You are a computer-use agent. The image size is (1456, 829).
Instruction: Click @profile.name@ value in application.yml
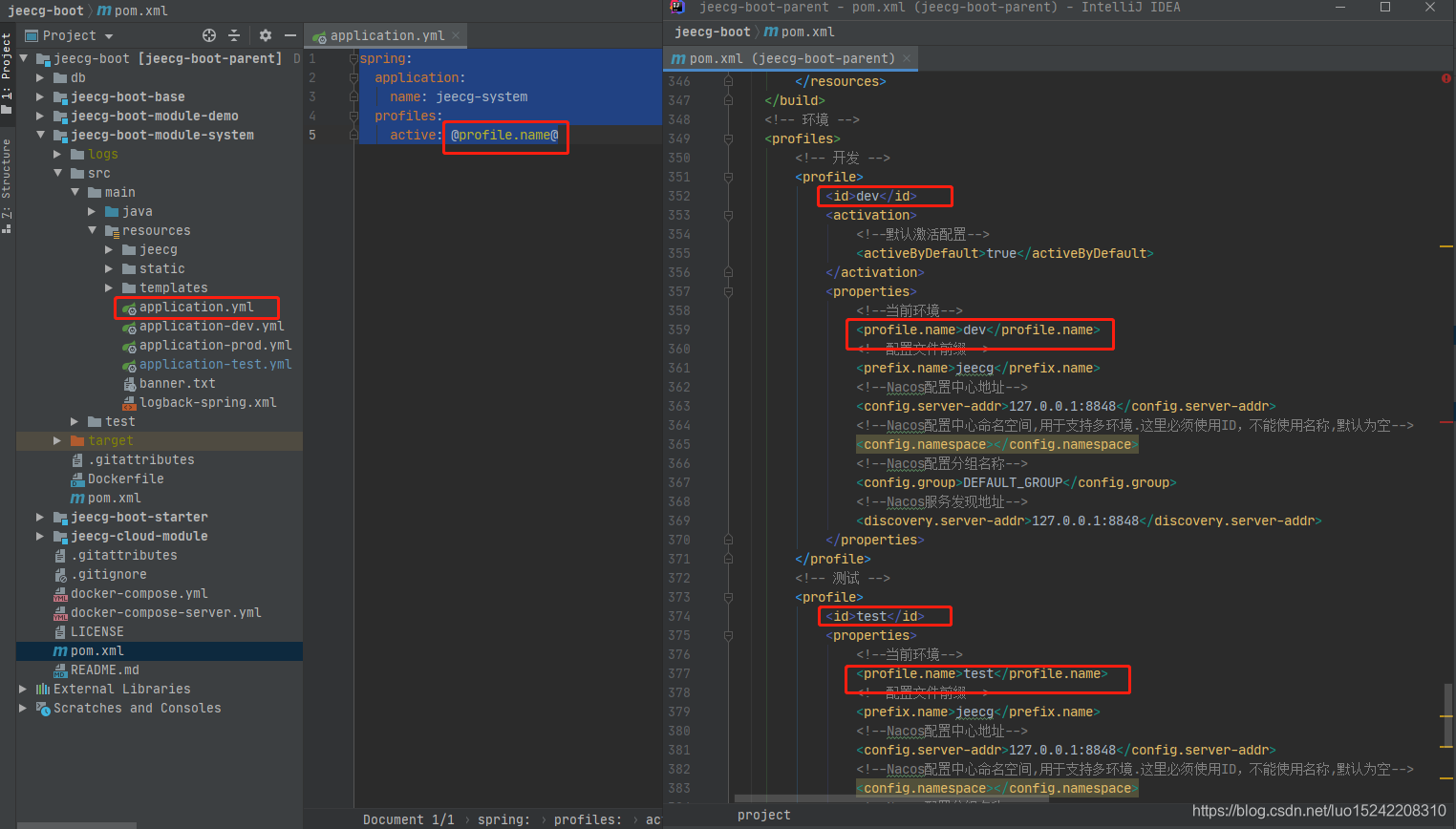pyautogui.click(x=504, y=135)
